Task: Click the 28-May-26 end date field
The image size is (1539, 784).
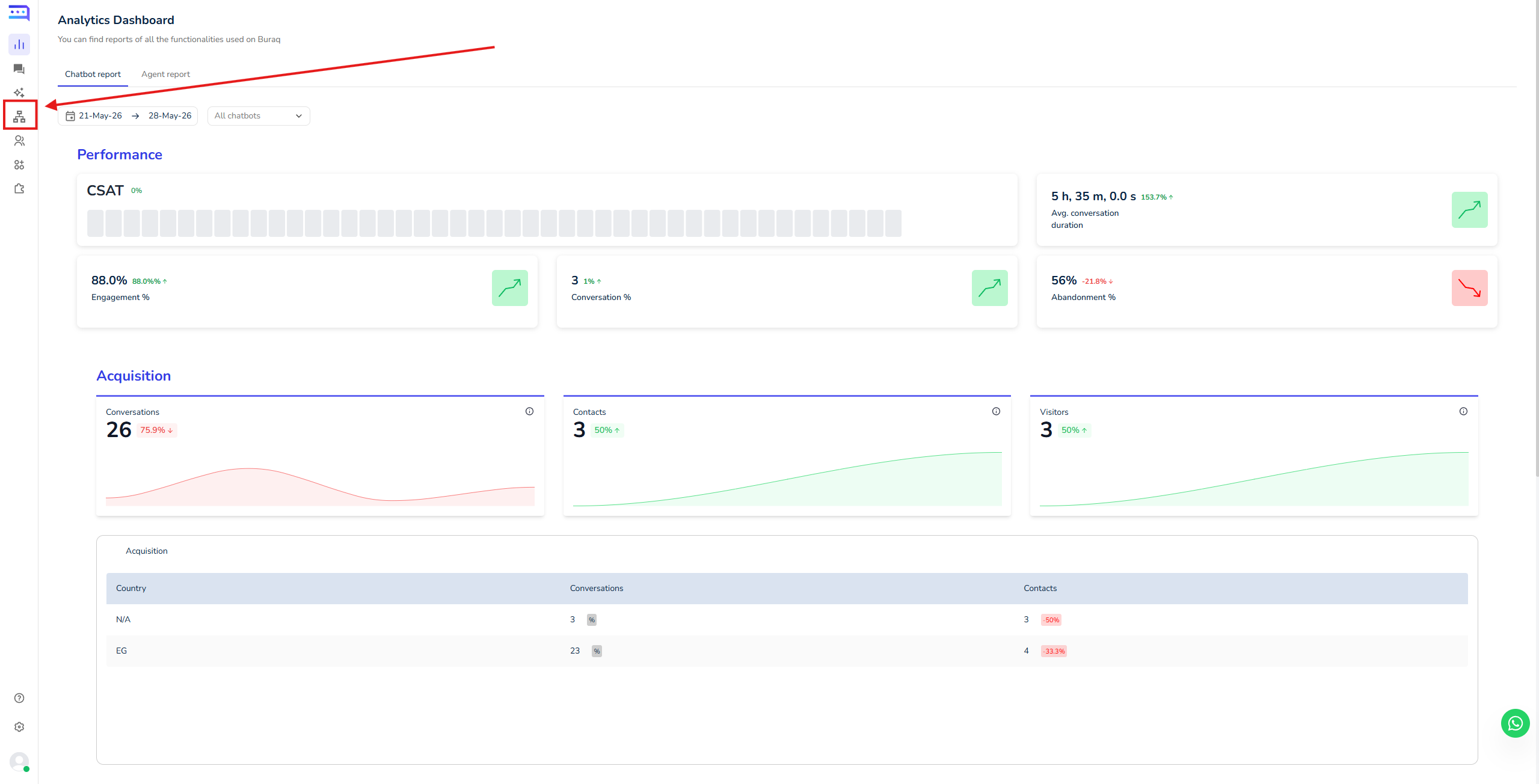Action: [170, 116]
